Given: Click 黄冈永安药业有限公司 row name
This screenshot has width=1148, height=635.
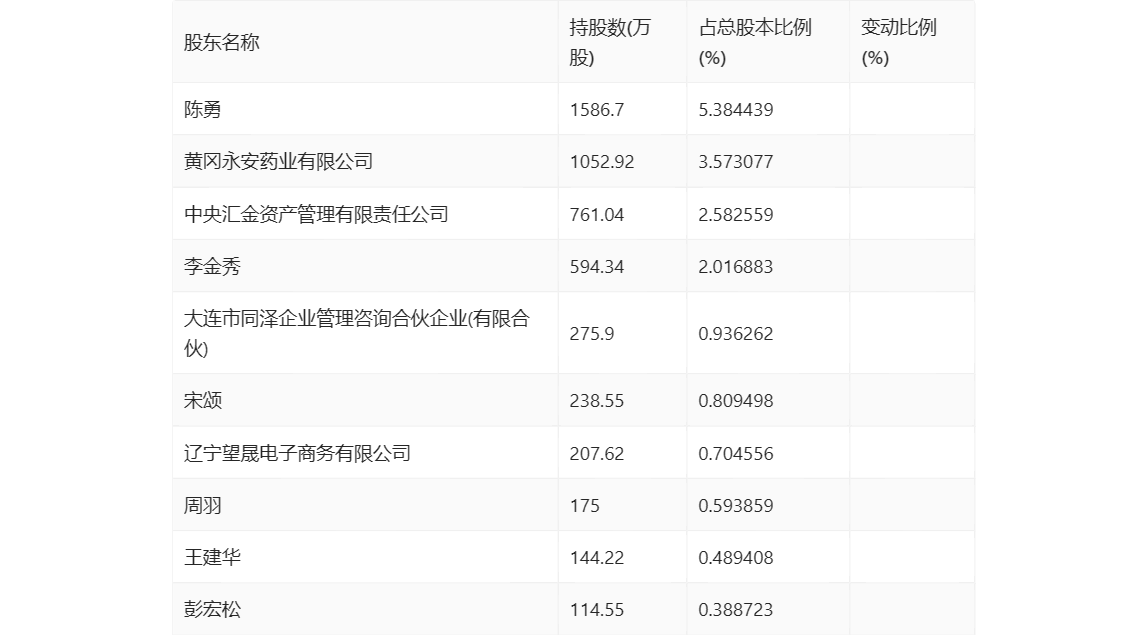Looking at the screenshot, I should click(278, 161).
